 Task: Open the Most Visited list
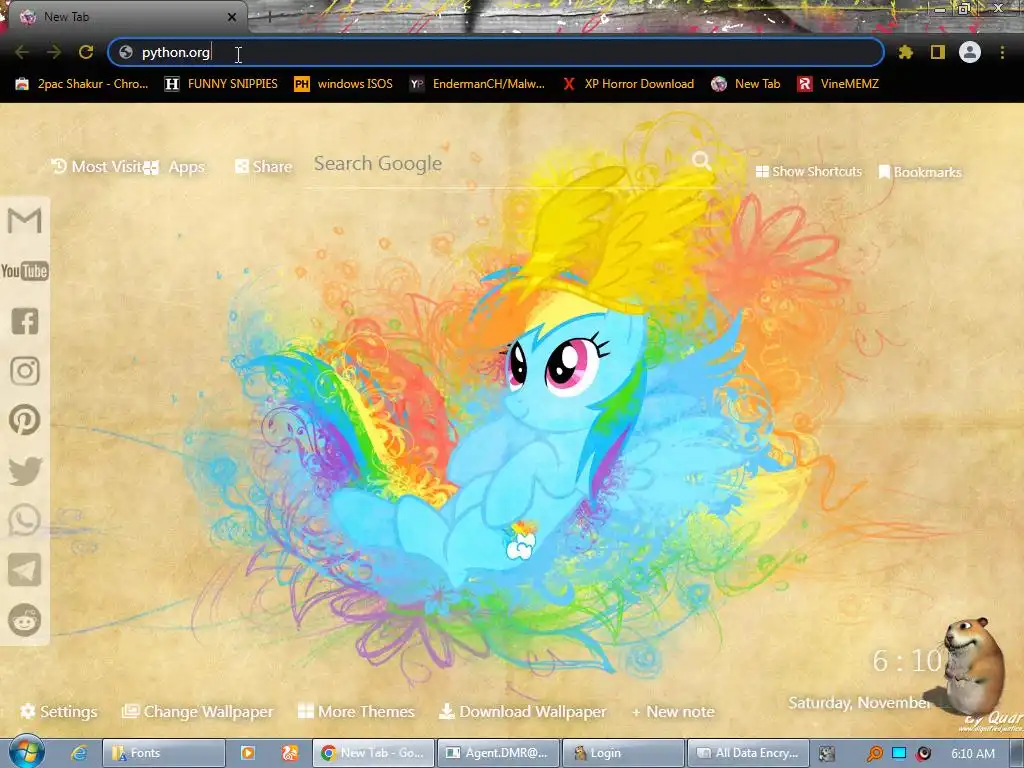(96, 167)
